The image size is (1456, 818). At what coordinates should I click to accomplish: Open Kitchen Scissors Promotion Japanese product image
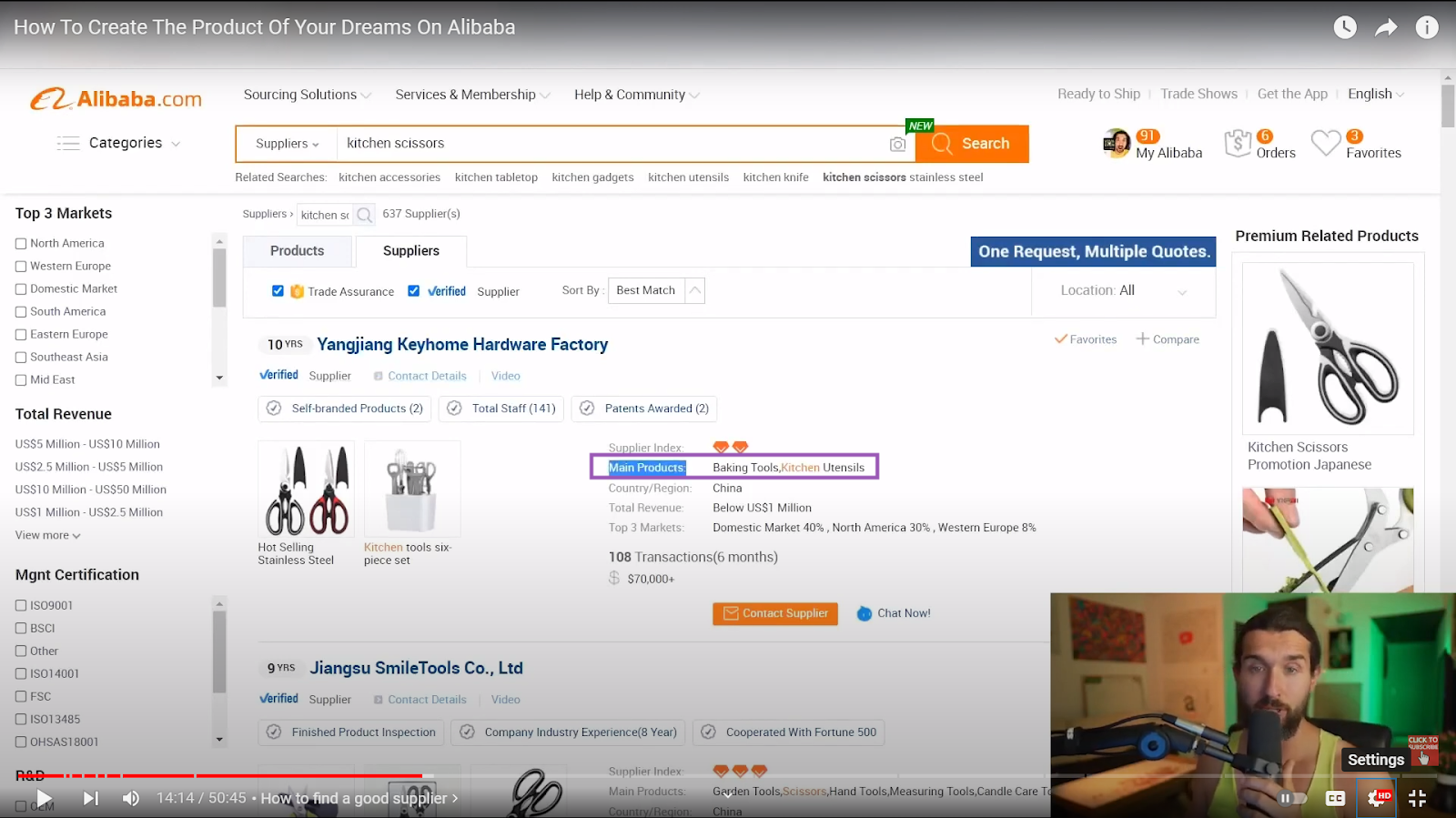[1328, 348]
